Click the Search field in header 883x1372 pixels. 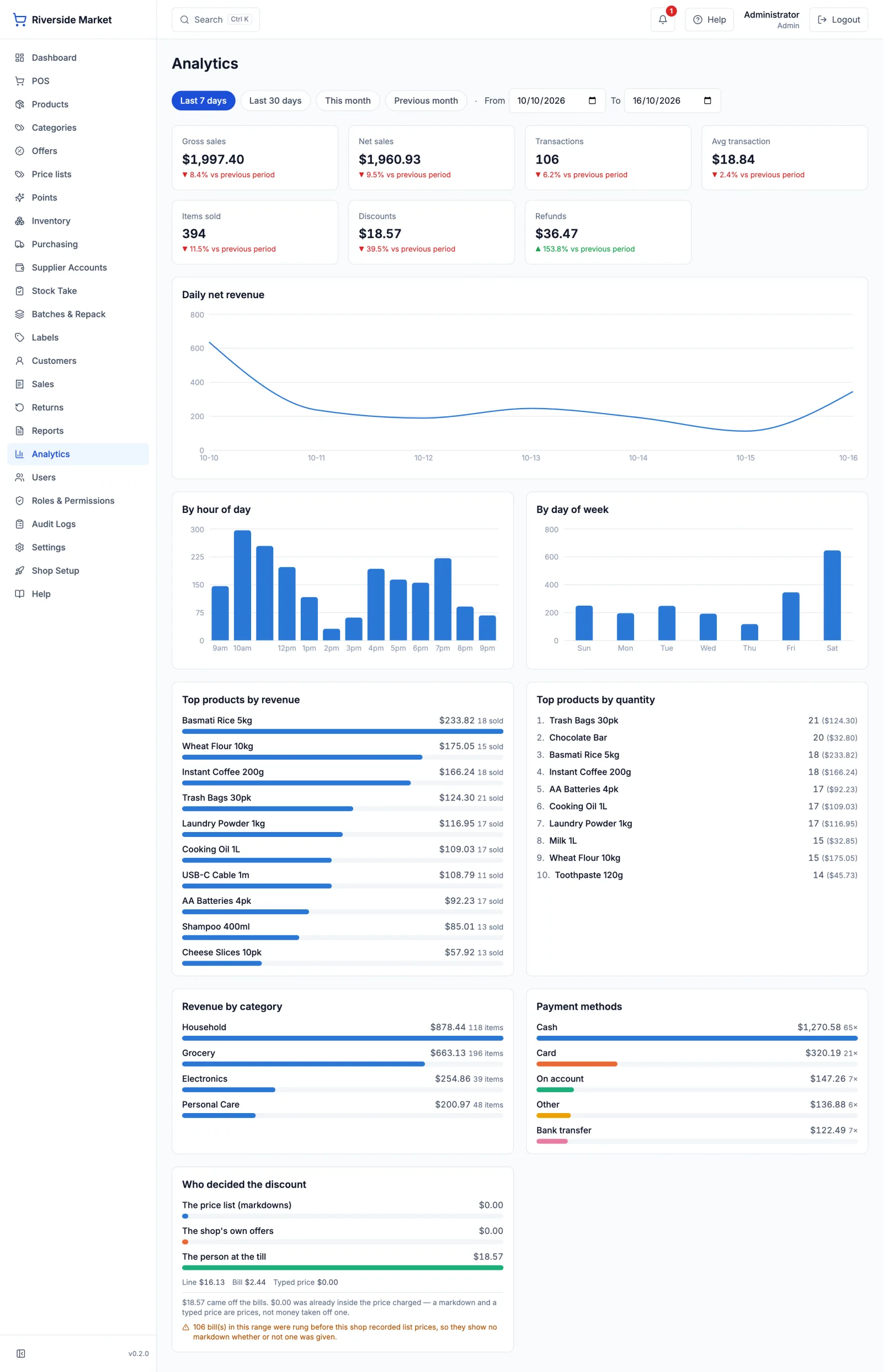pyautogui.click(x=216, y=19)
